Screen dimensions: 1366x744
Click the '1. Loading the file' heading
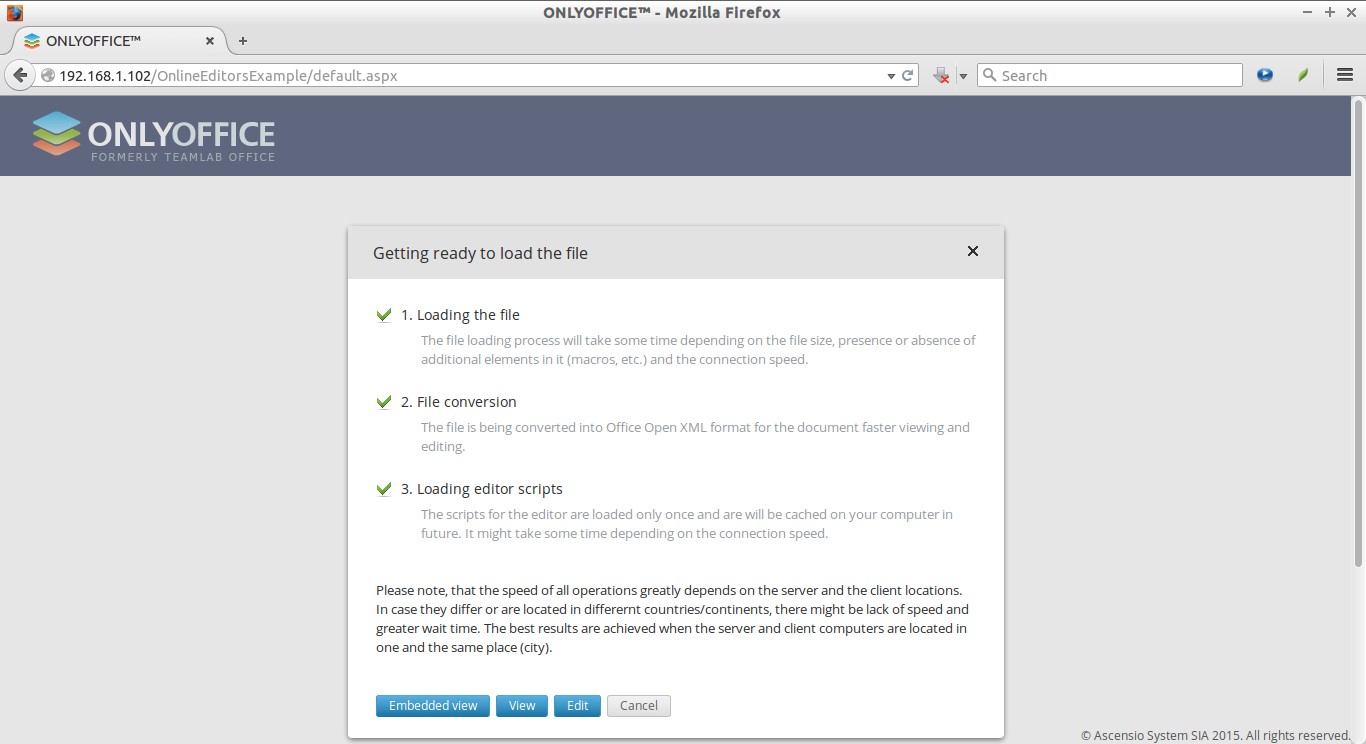coord(460,315)
